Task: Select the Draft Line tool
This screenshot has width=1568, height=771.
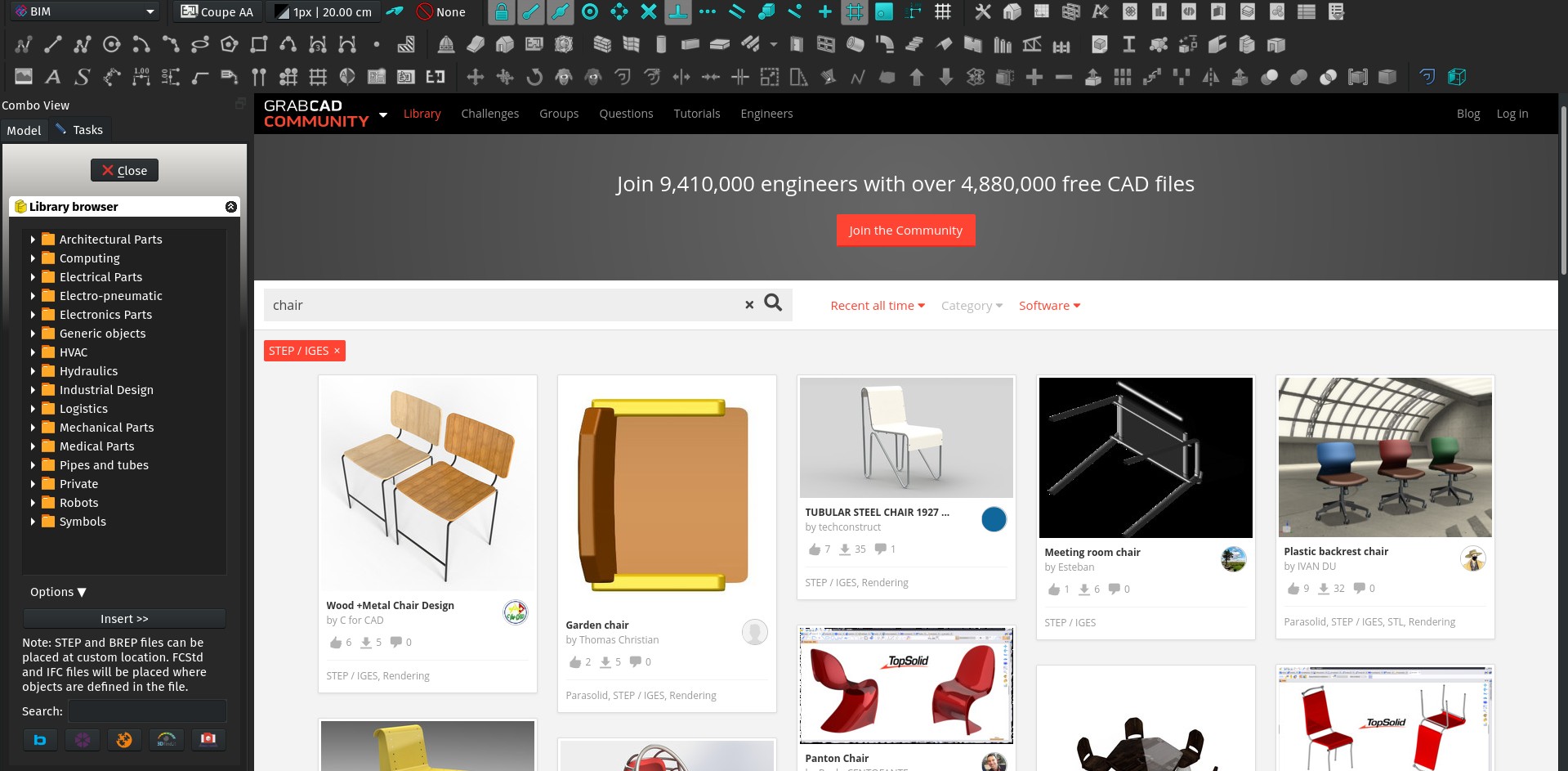Action: (x=52, y=45)
